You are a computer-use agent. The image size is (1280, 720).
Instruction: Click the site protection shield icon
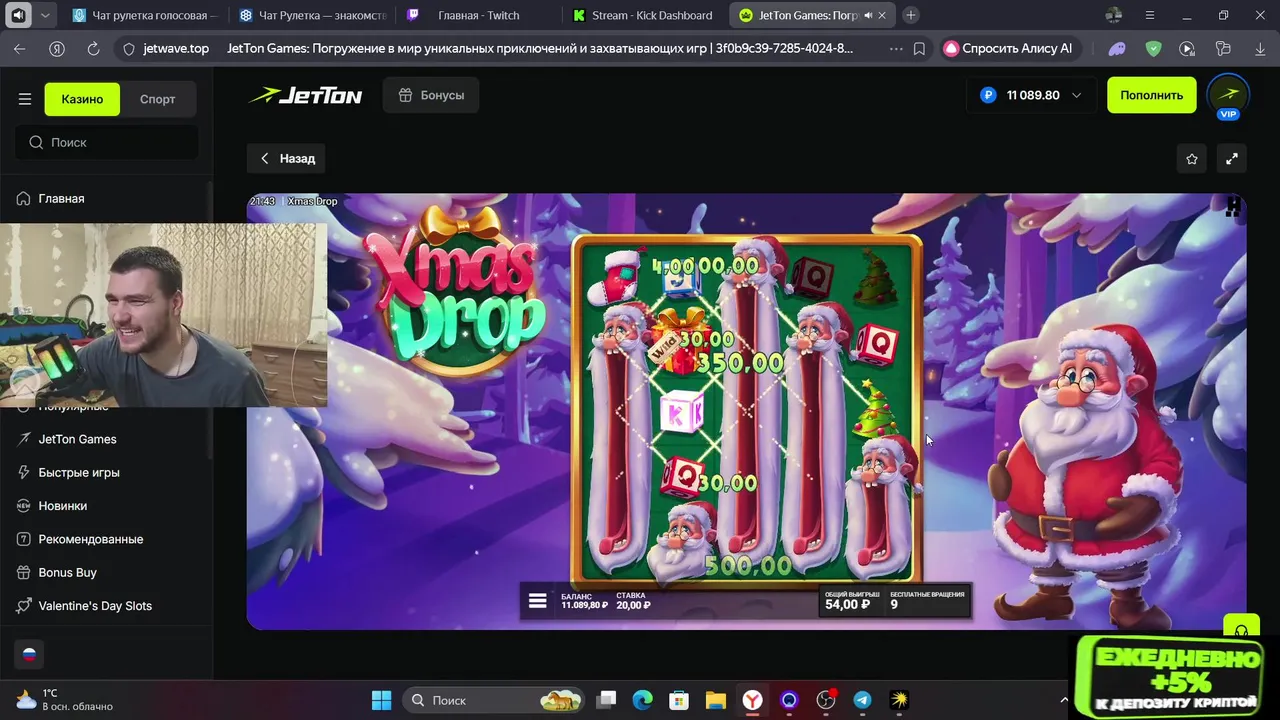click(128, 48)
